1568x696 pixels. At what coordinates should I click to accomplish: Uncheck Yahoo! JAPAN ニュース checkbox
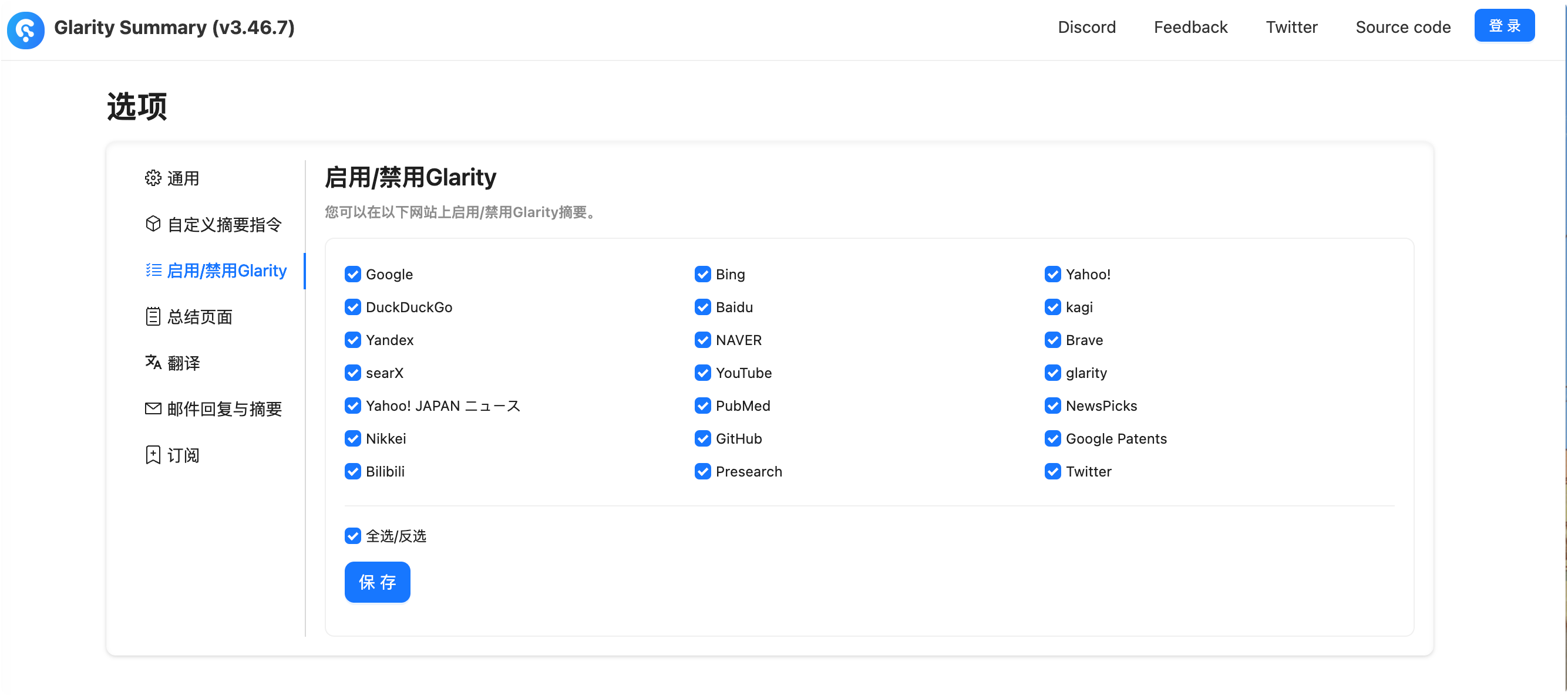click(352, 406)
